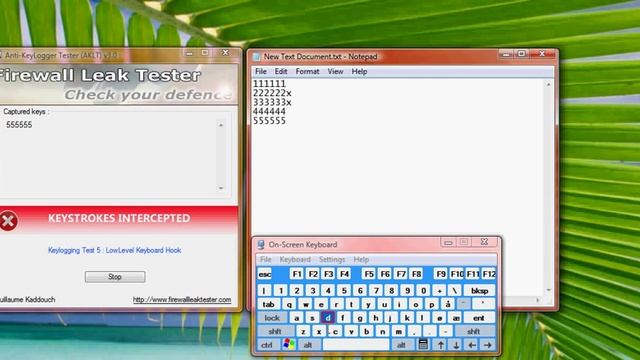640x360 pixels.
Task: Click the 333333x line in Notepad
Action: 272,102
